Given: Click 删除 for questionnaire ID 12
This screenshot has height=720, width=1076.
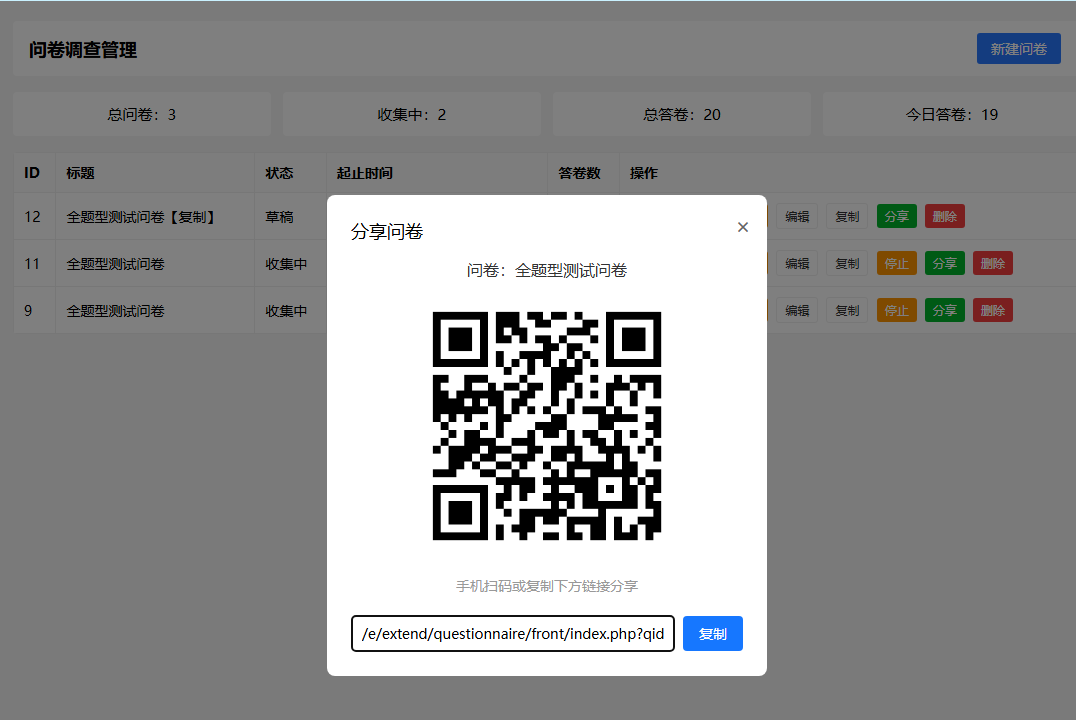Looking at the screenshot, I should pyautogui.click(x=944, y=216).
